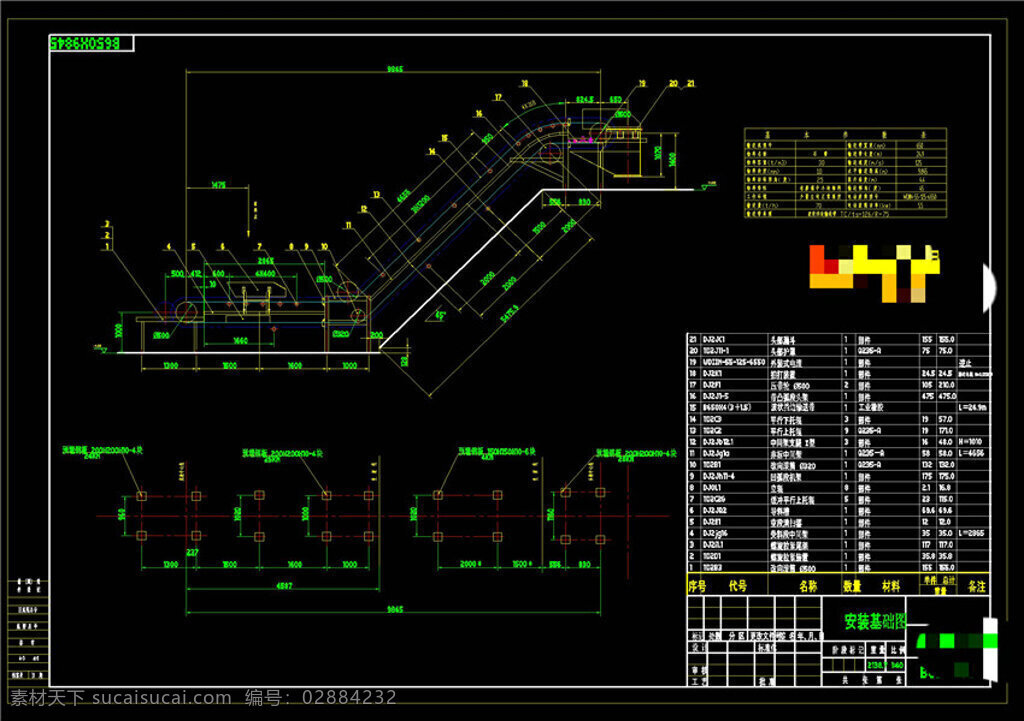The image size is (1024, 721).
Task: Click the H=1010 remark in row 12
Action: [x=970, y=441]
